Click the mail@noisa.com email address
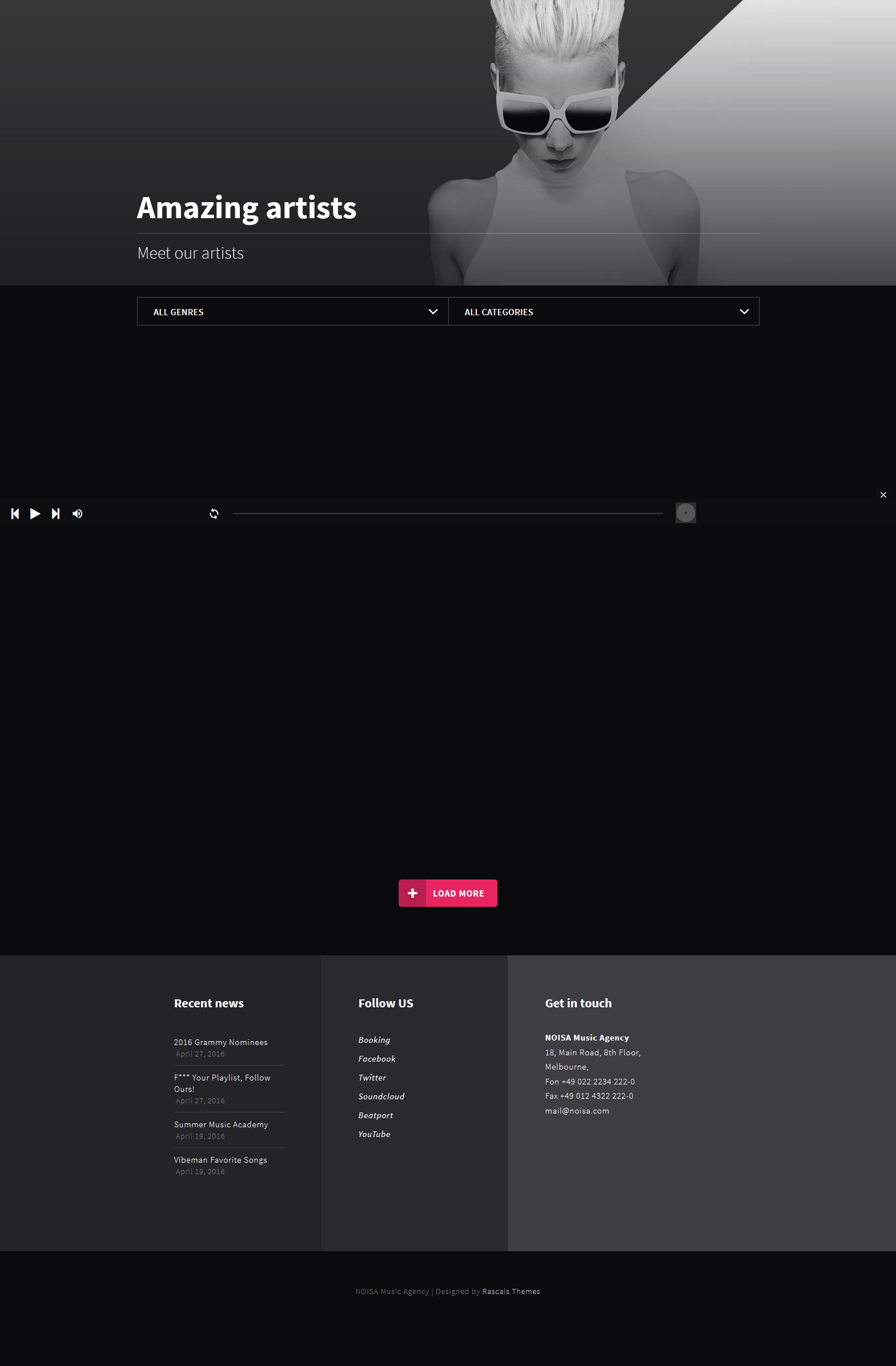 point(577,1111)
